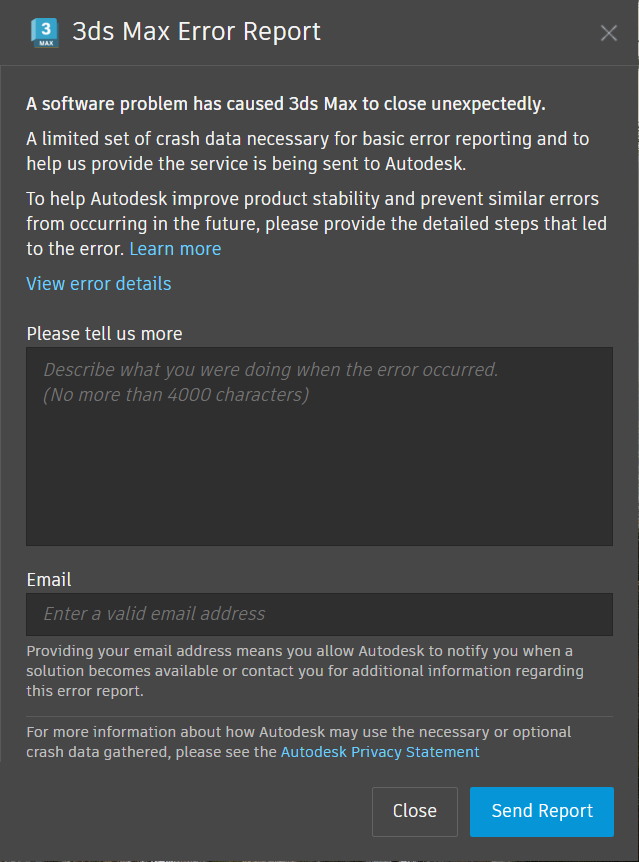
Task: Click the 'Enter a valid email address' placeholder
Action: [155, 614]
